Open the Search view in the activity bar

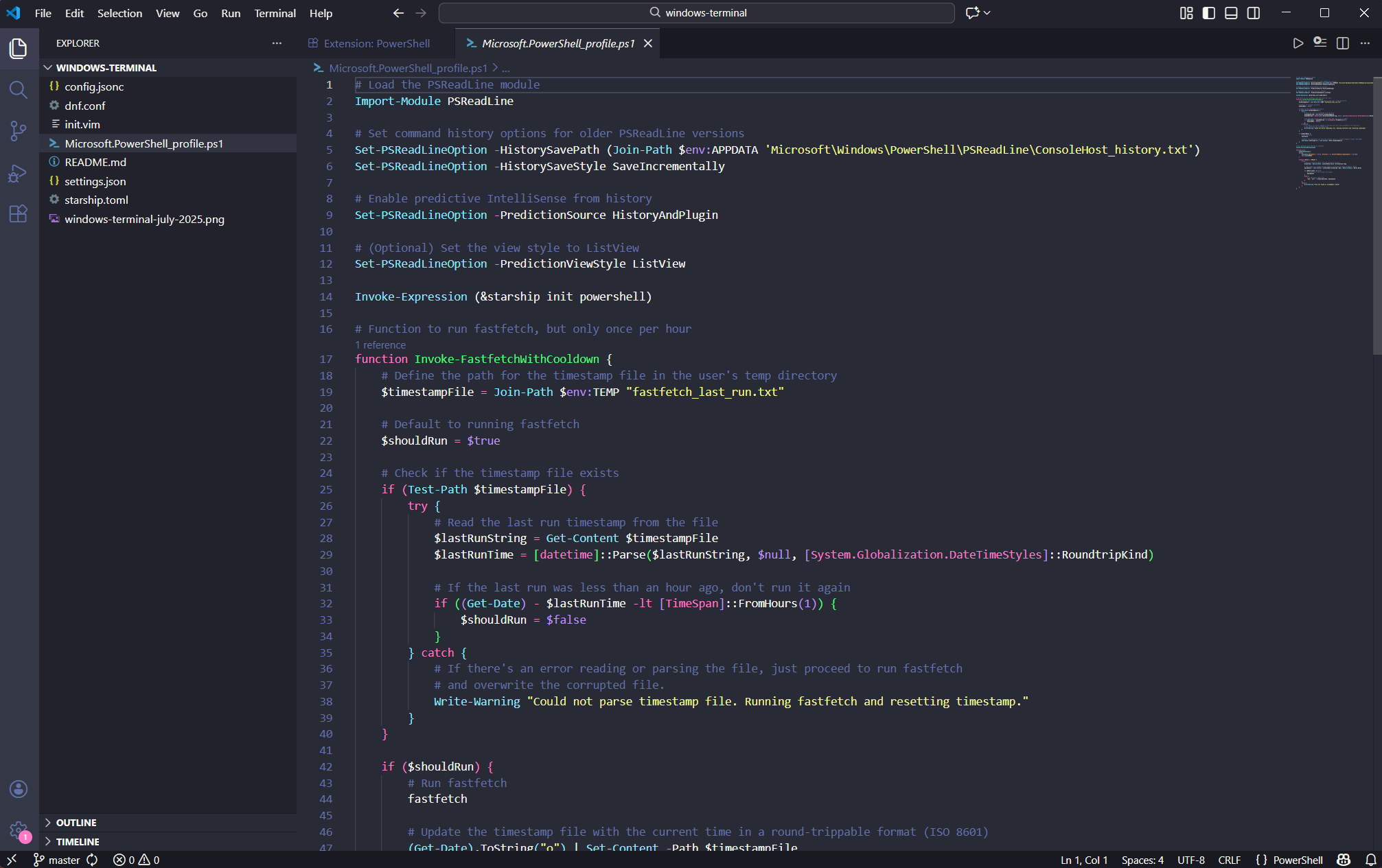click(19, 90)
